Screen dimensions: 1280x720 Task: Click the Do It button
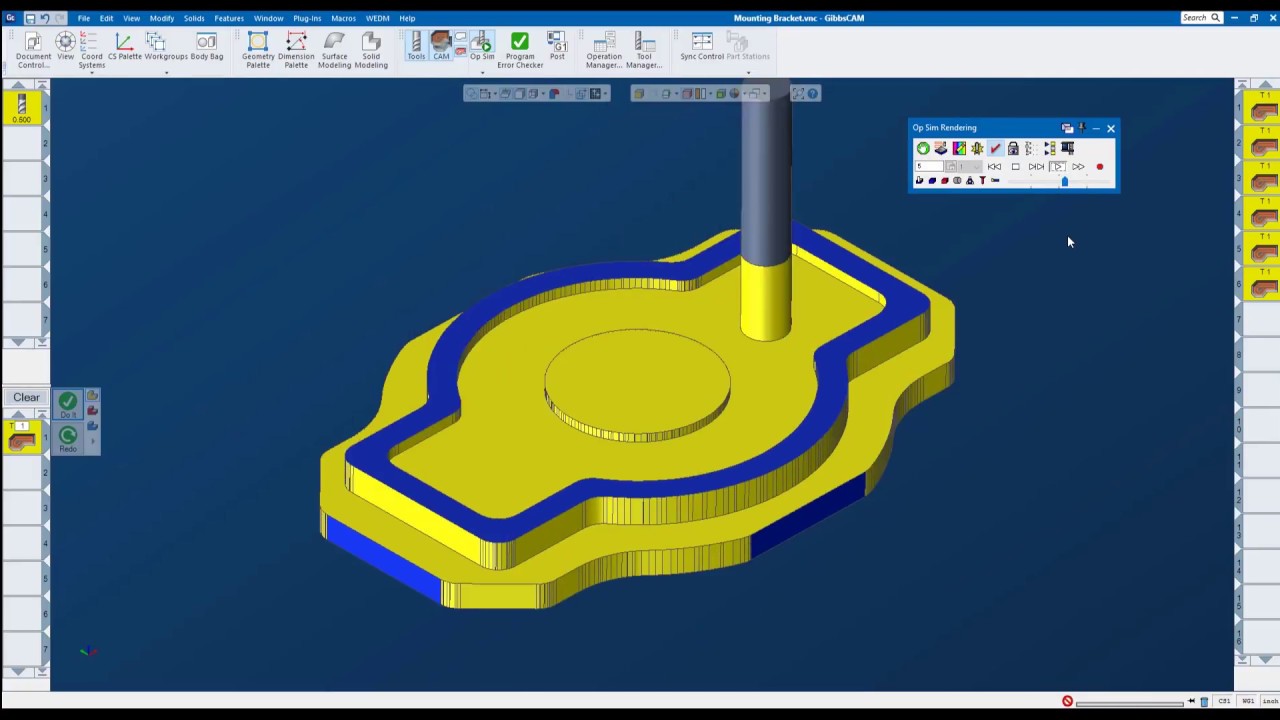click(68, 405)
